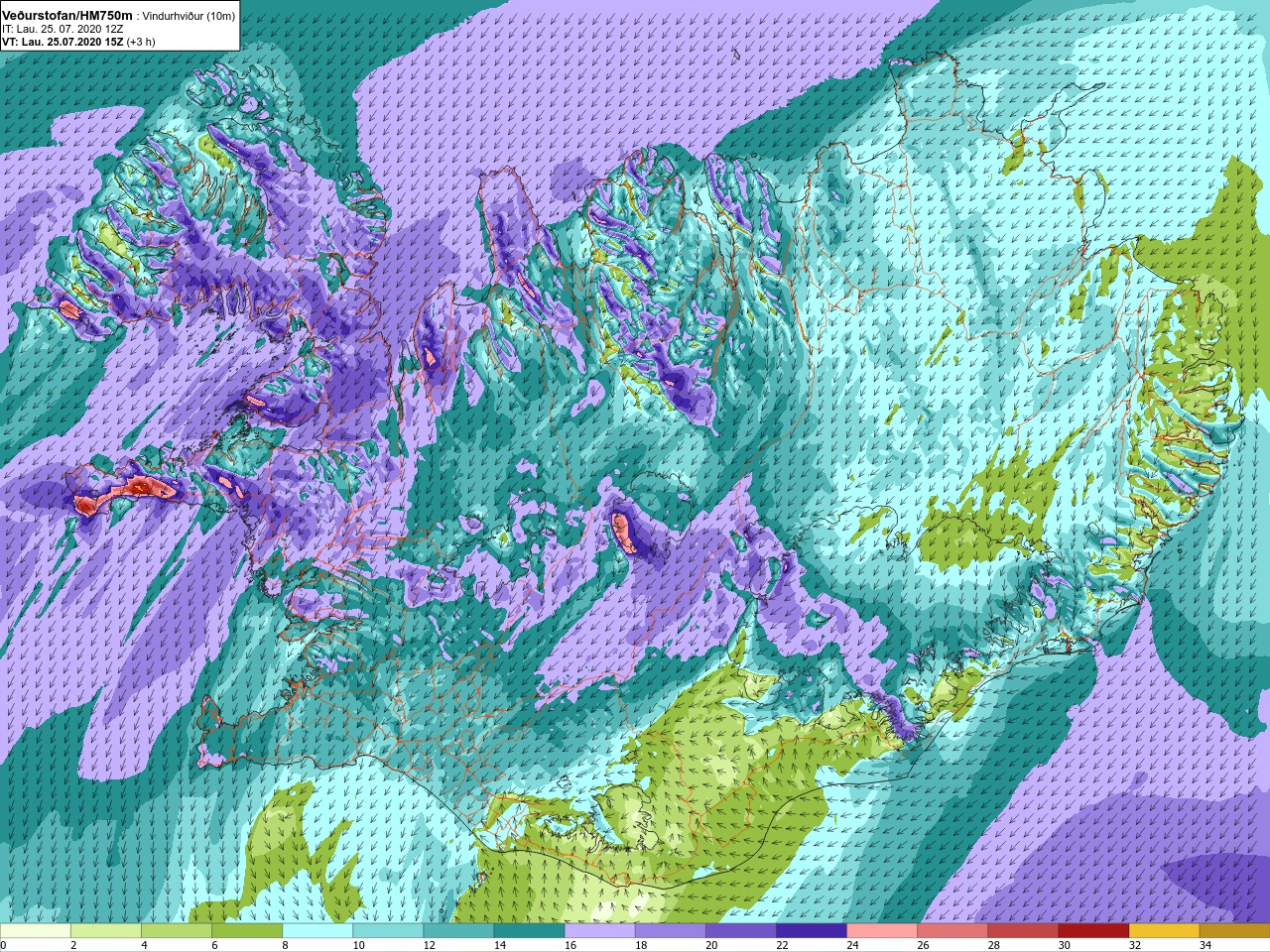Choose the ochre 34+ legend swatch
Viewport: 1270px width, 952px height.
[x=1233, y=932]
